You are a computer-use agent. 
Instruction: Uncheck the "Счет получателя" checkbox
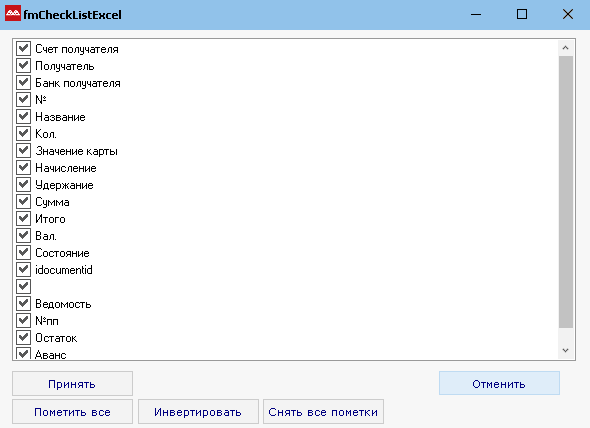click(23, 48)
